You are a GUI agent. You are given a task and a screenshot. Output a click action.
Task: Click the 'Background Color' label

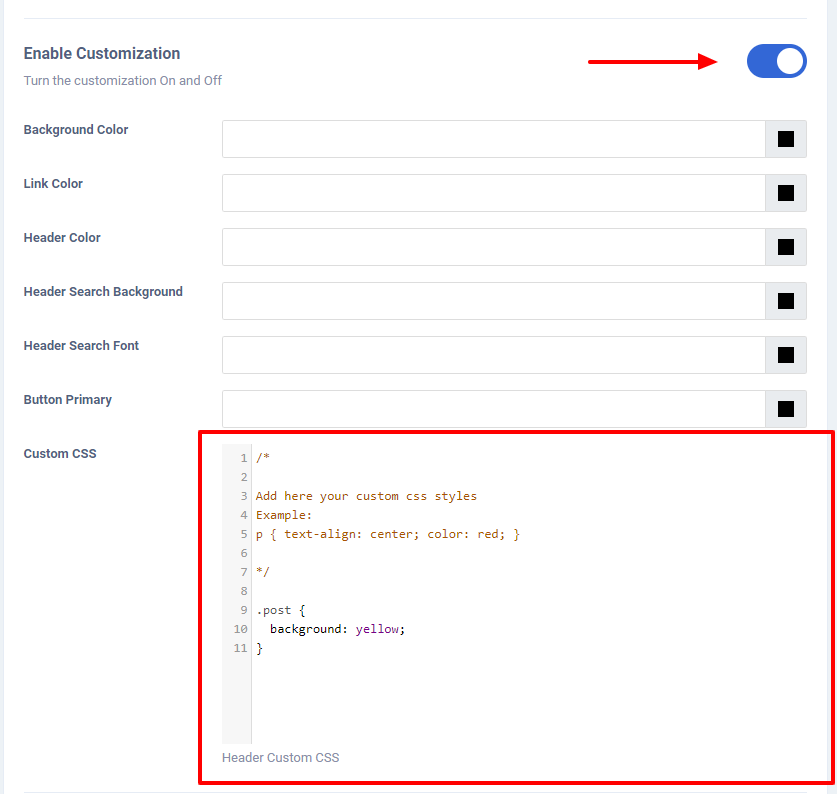tap(76, 130)
